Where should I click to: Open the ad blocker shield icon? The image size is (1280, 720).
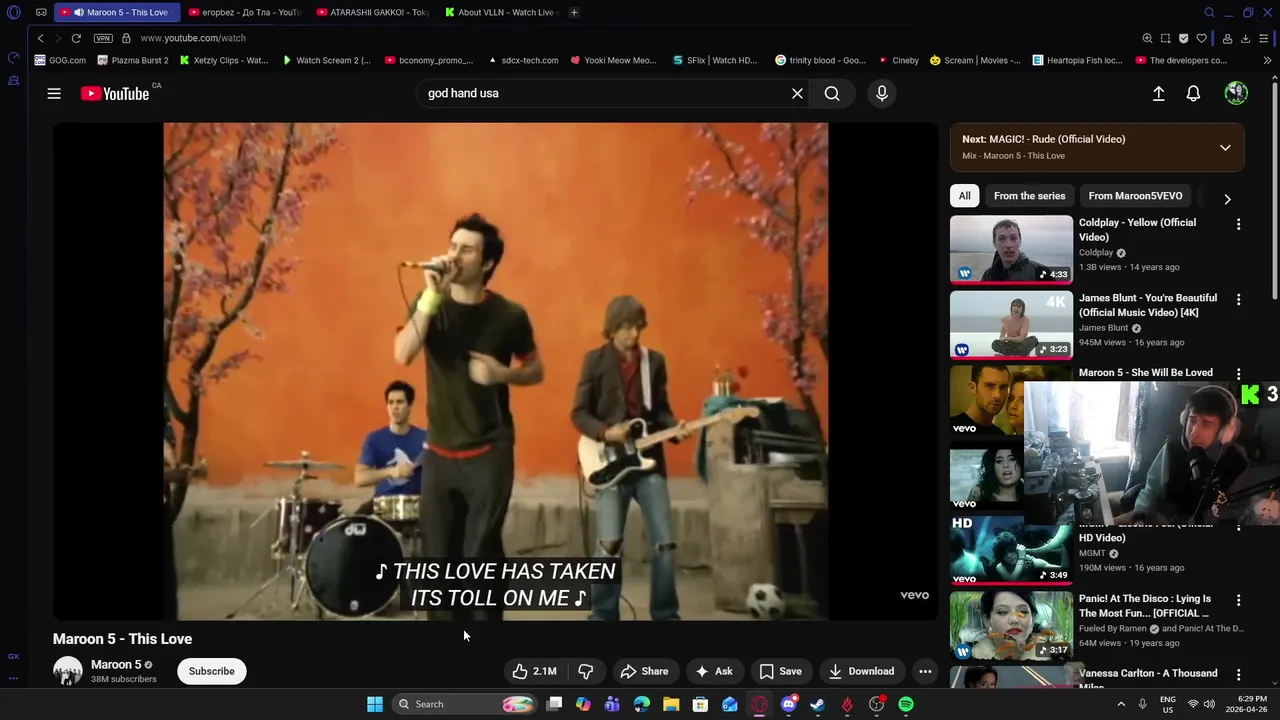(1183, 38)
